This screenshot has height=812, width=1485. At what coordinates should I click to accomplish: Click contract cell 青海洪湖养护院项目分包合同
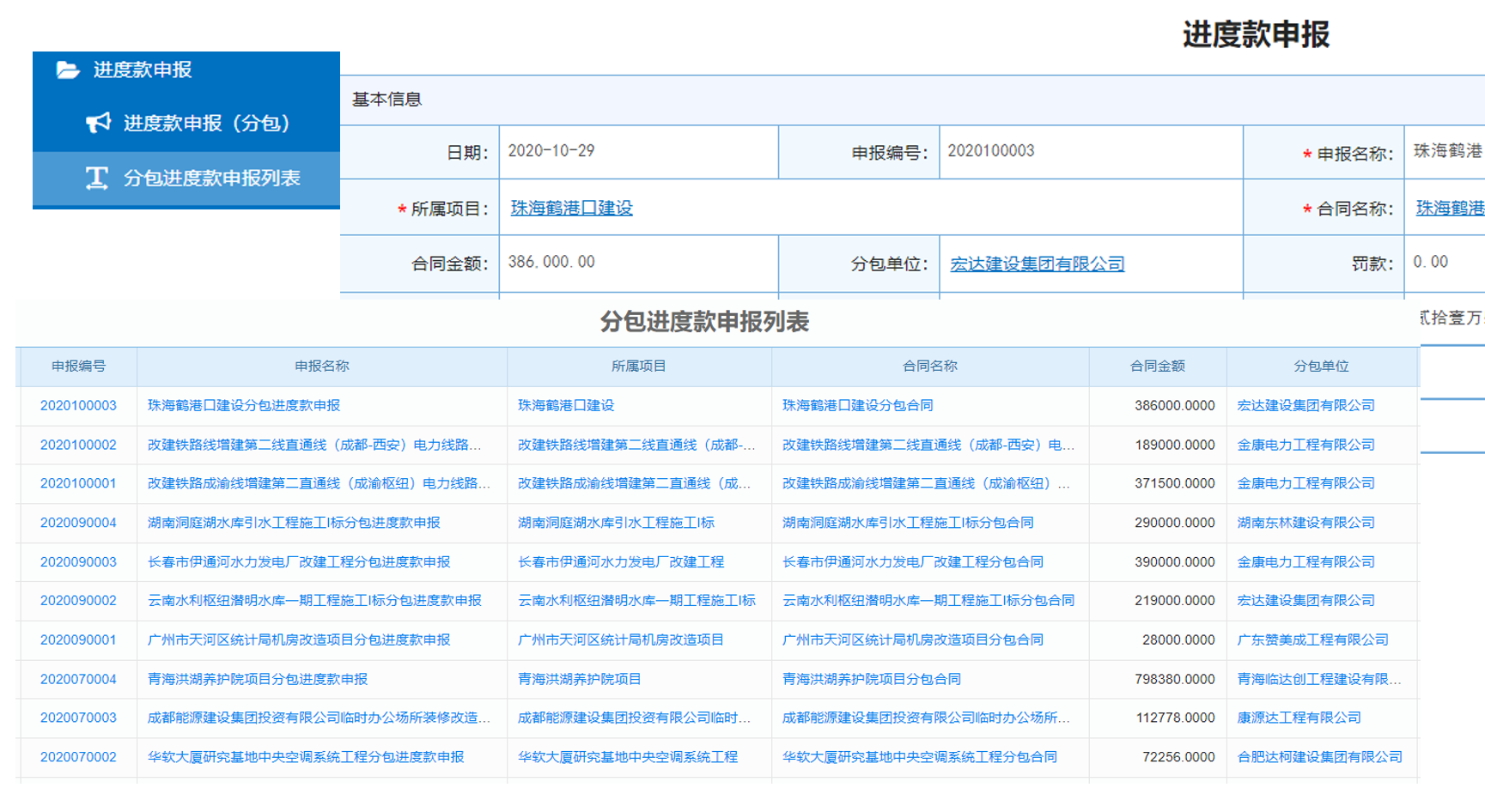click(872, 680)
